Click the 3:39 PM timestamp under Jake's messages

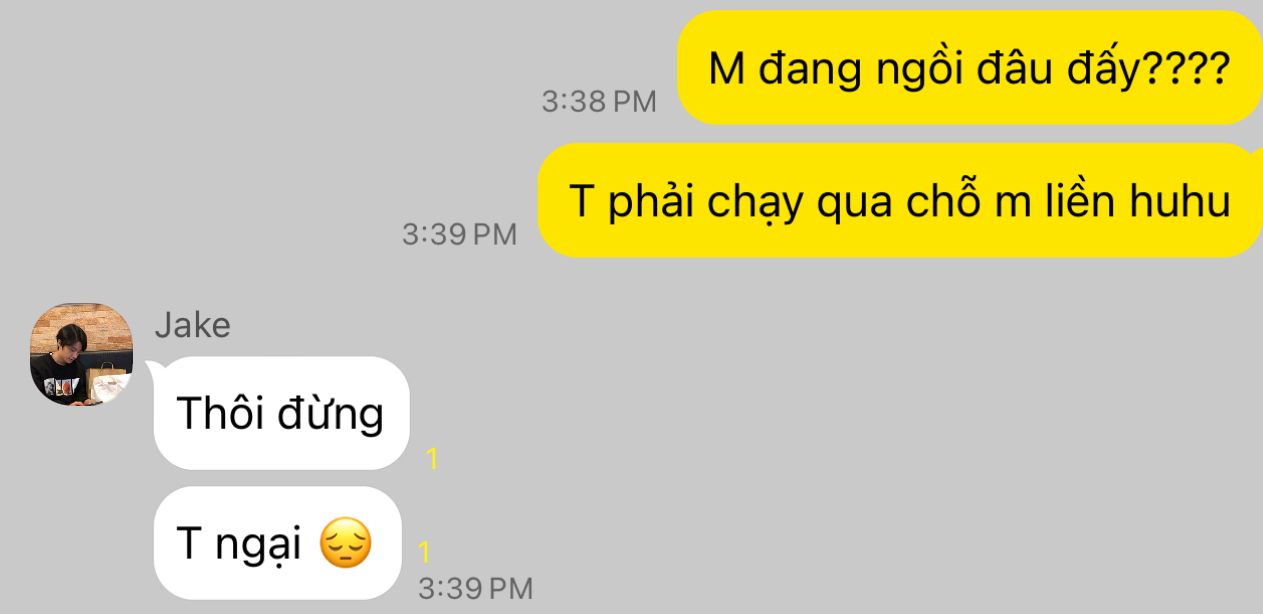tap(475, 587)
